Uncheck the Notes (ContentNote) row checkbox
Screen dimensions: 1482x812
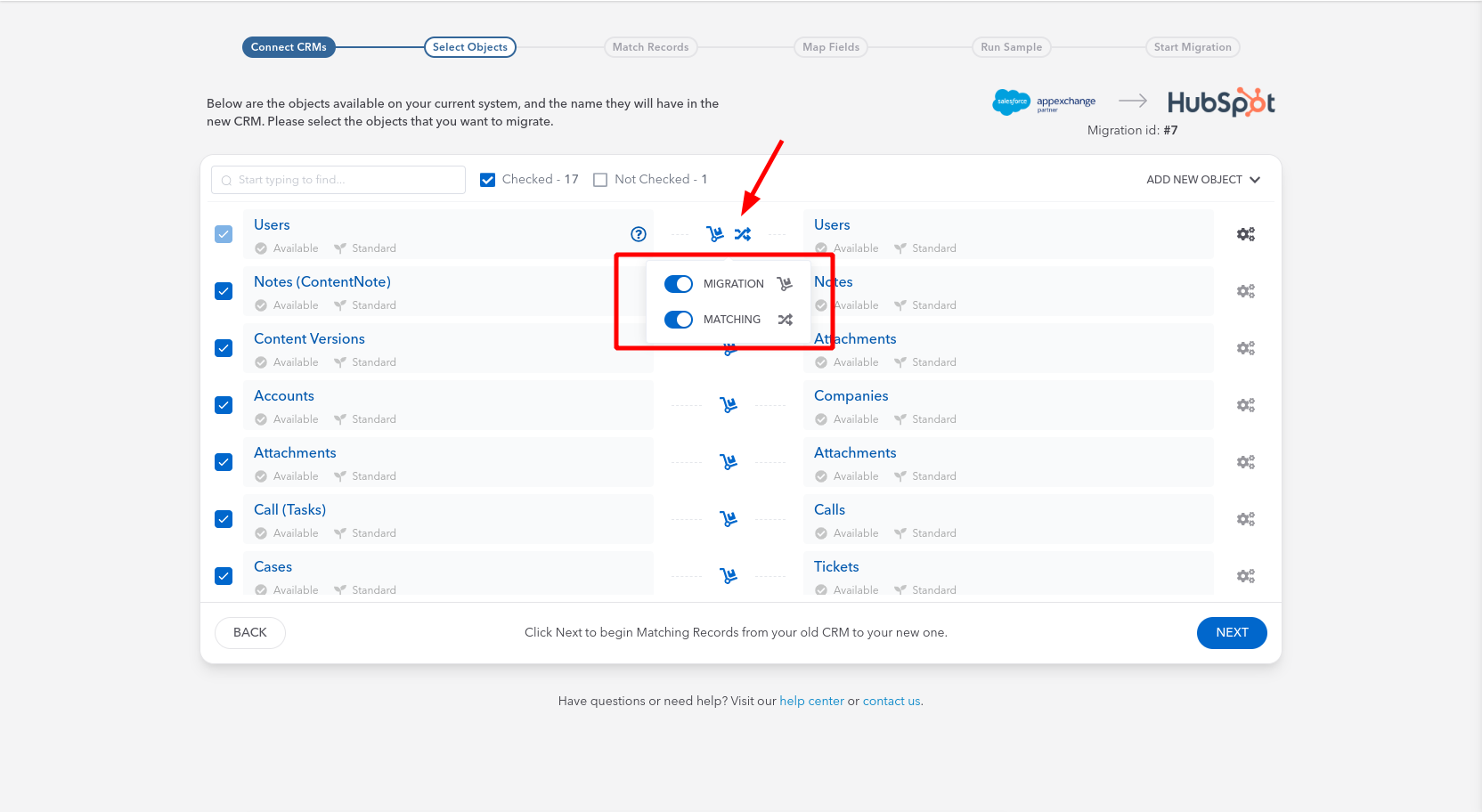click(x=224, y=291)
